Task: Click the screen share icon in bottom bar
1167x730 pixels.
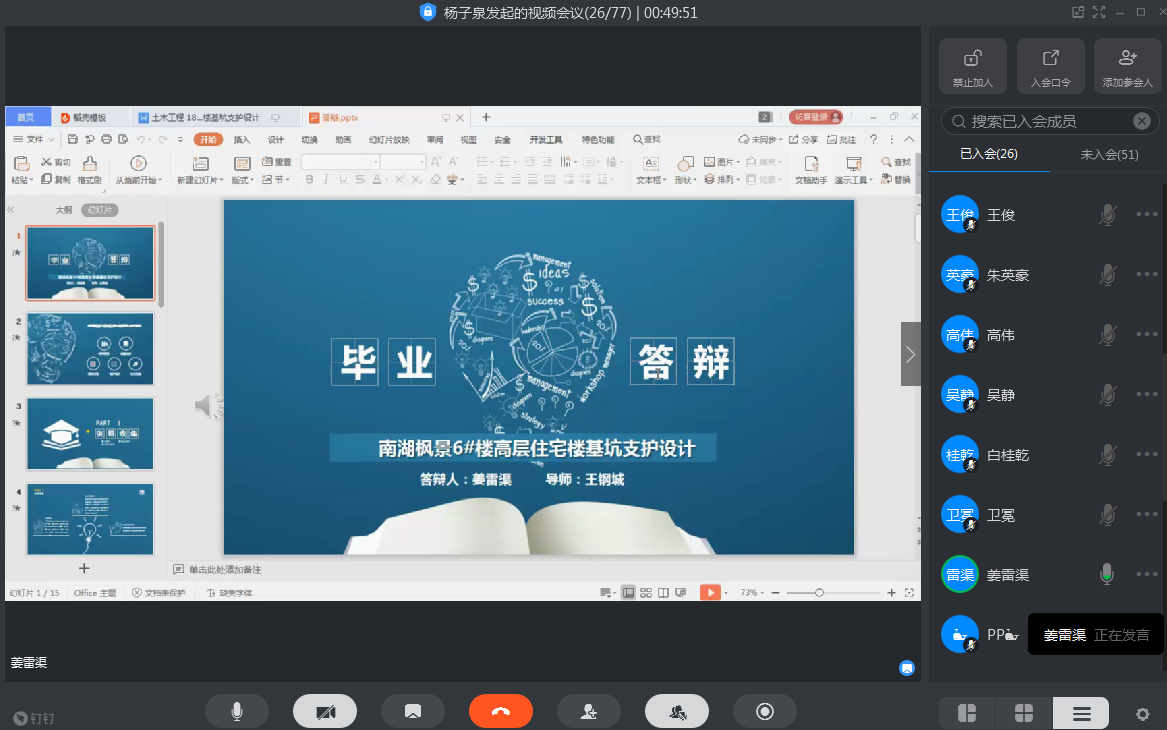Action: pyautogui.click(x=412, y=711)
